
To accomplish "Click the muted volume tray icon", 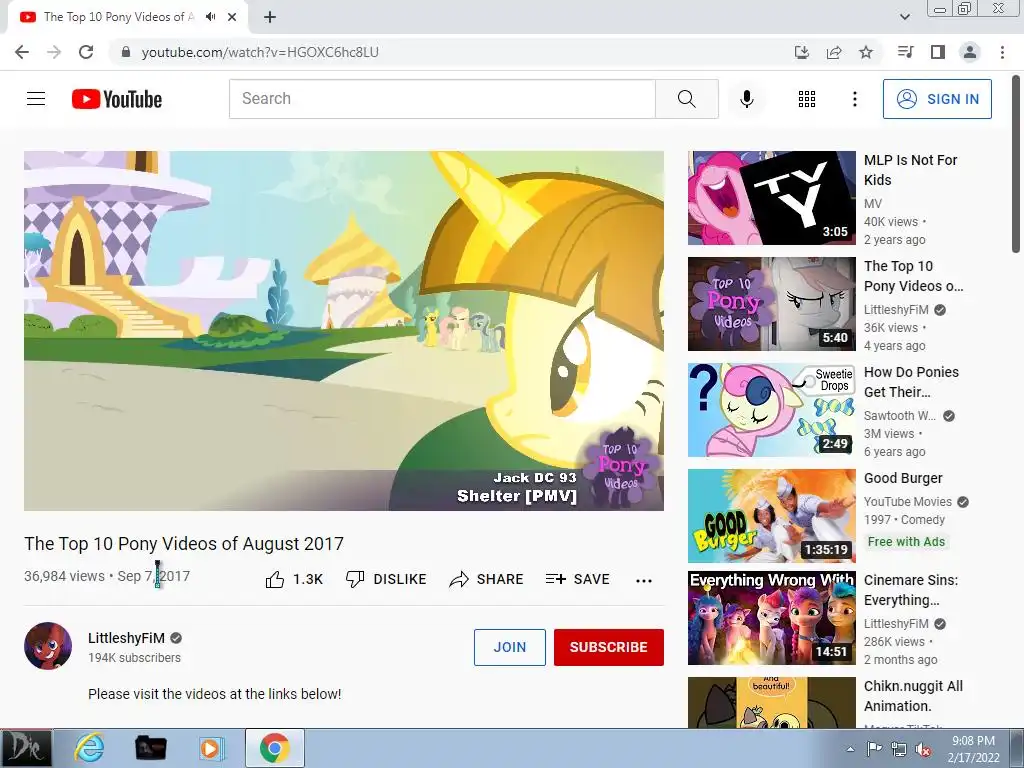I will point(923,749).
